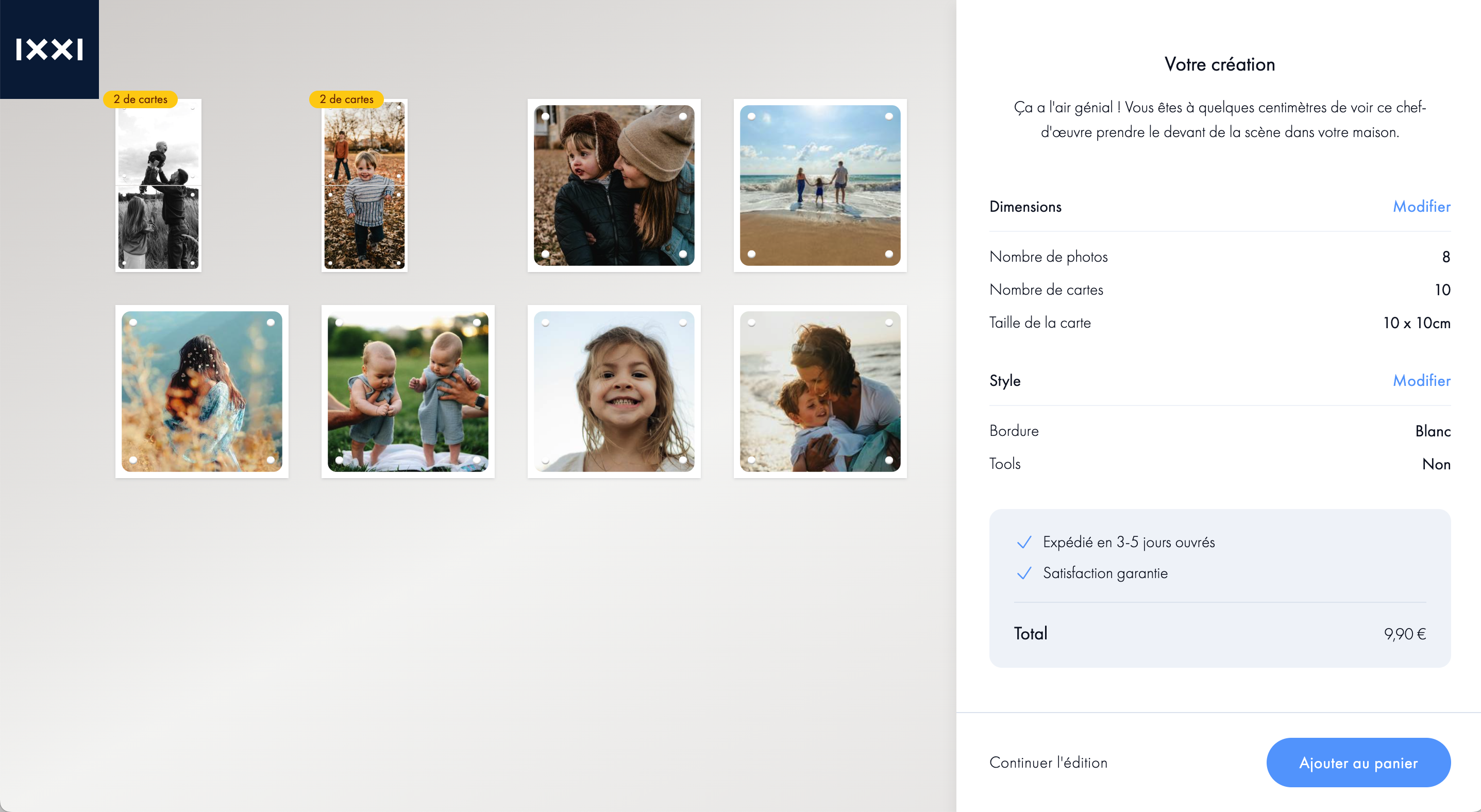Click Ajouter au panier button
1481x812 pixels.
pos(1358,763)
